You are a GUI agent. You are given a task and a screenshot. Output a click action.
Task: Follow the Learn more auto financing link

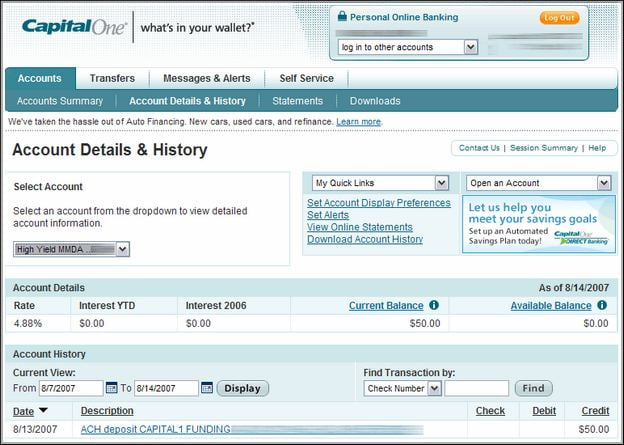[x=359, y=121]
